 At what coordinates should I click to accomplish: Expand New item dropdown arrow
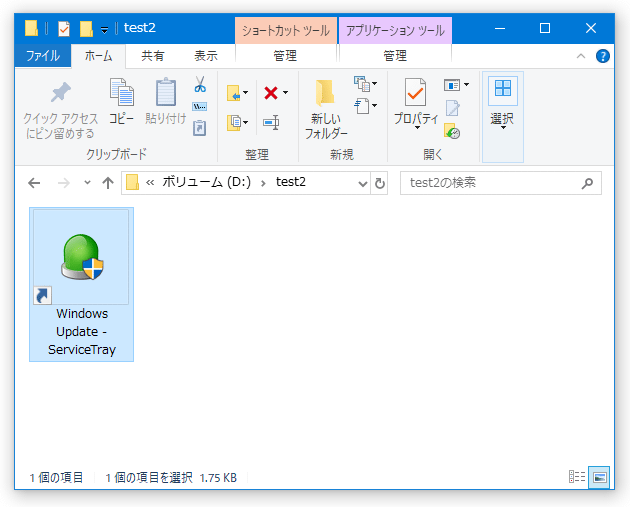(x=374, y=84)
